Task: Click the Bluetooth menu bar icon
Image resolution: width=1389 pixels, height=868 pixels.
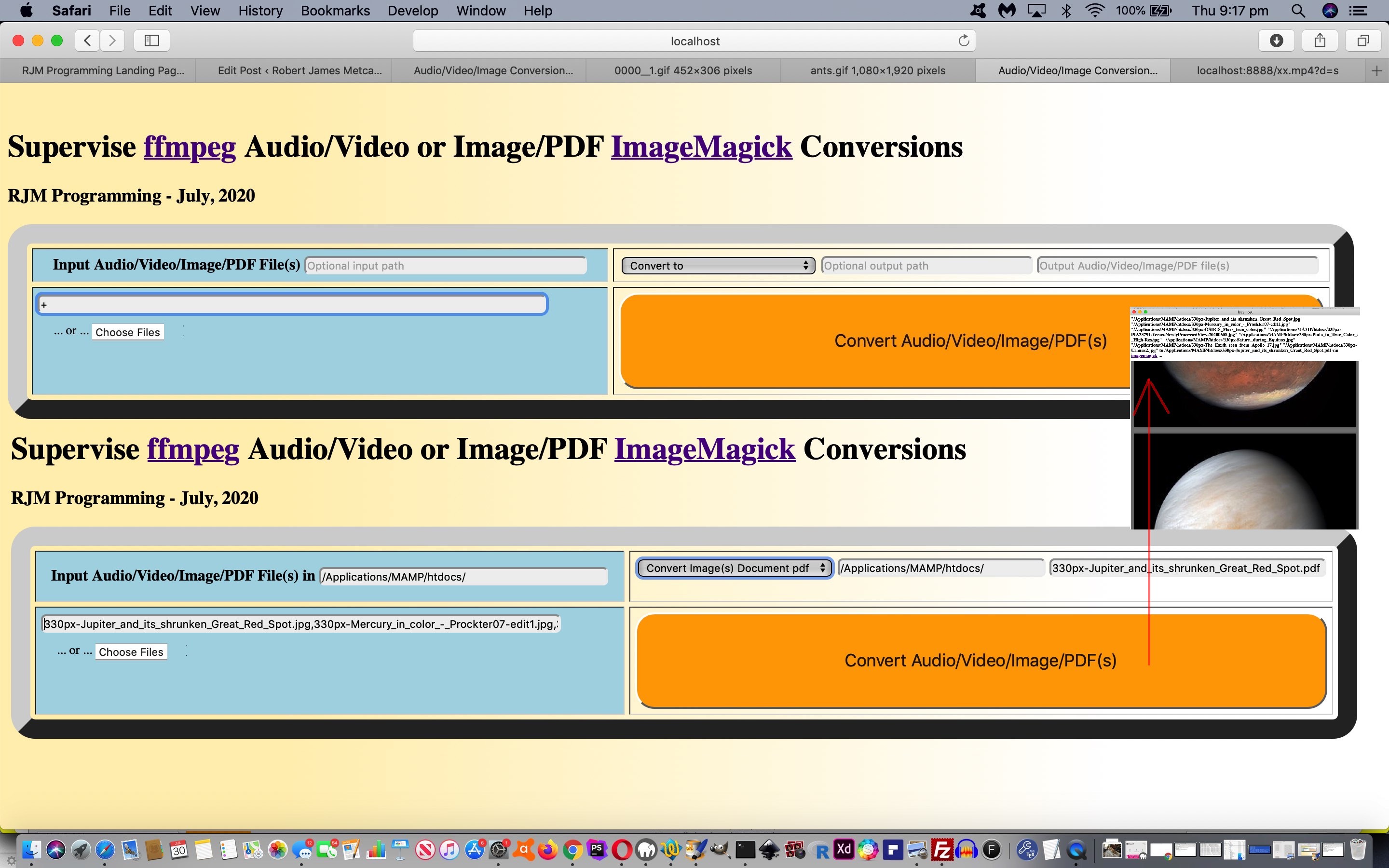Action: pyautogui.click(x=1066, y=10)
